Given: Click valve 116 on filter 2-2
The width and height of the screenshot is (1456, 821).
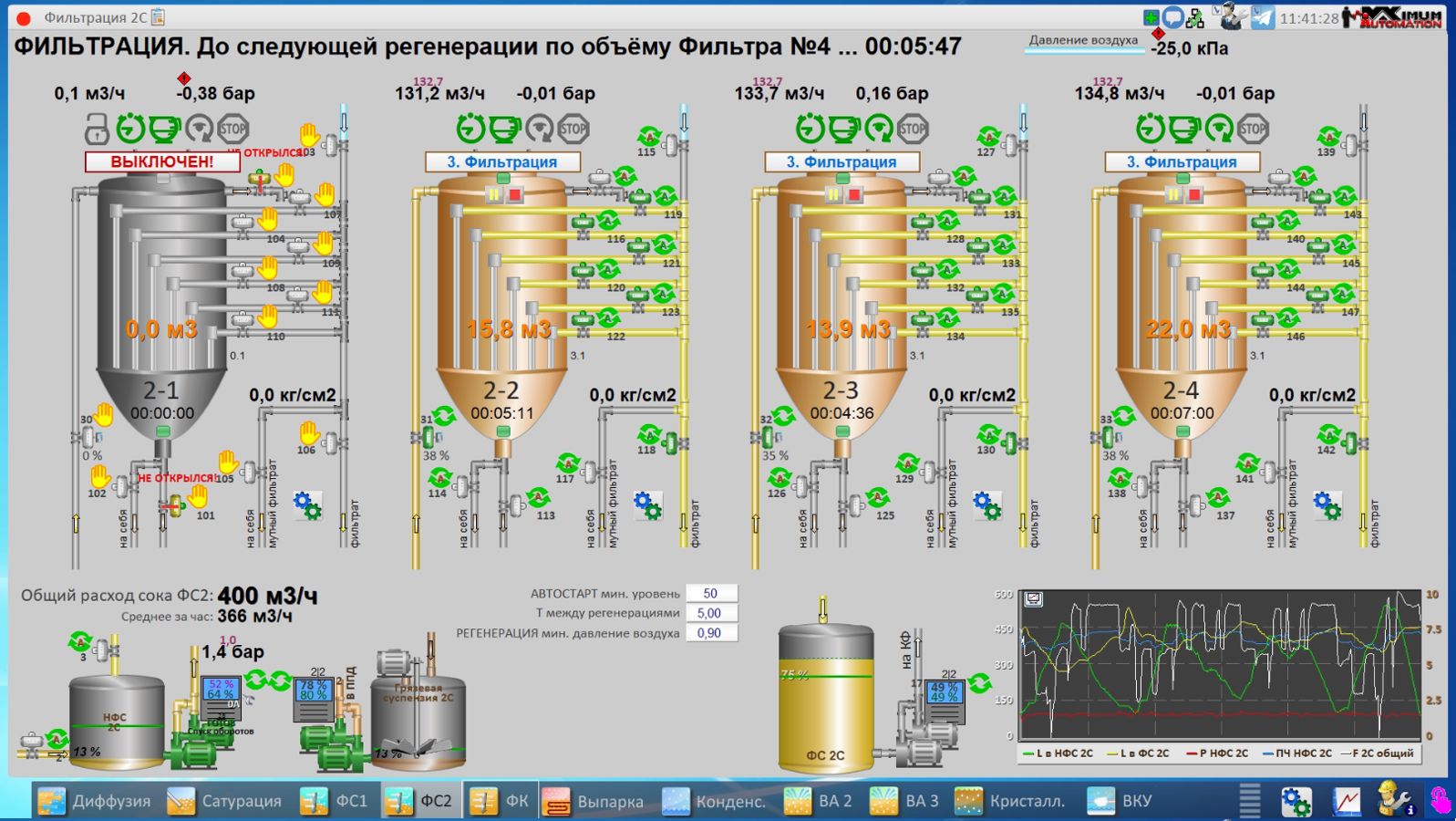Looking at the screenshot, I should [583, 224].
